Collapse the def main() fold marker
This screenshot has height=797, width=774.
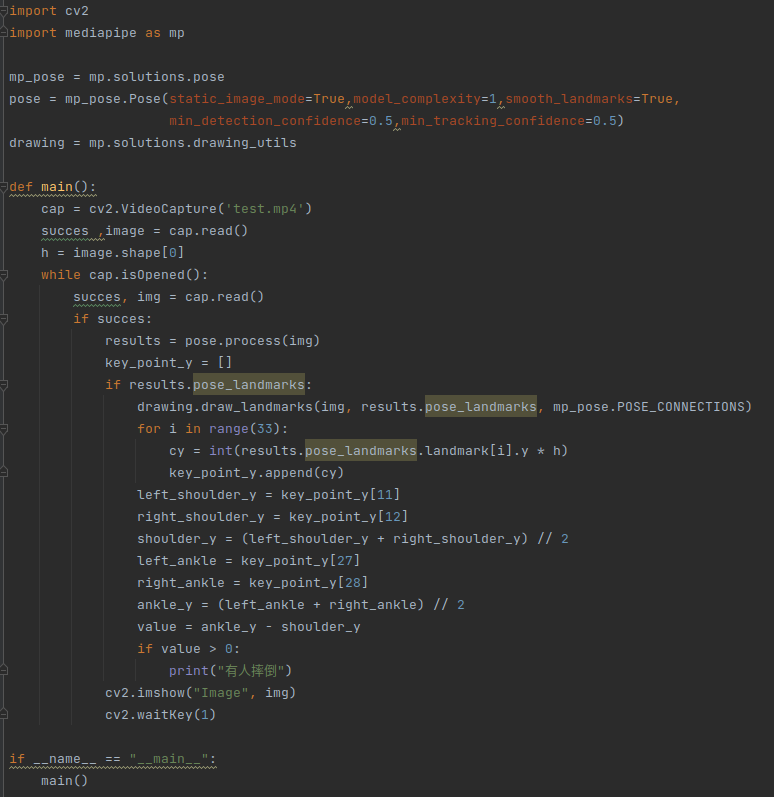coord(4,188)
